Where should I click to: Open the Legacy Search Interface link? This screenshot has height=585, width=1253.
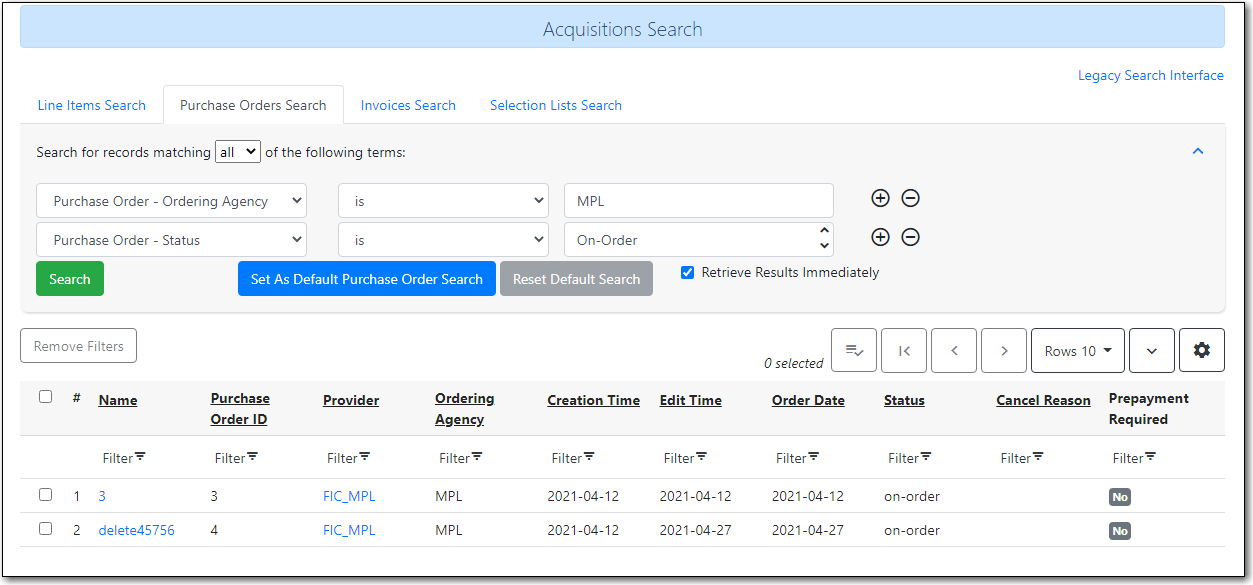1150,75
